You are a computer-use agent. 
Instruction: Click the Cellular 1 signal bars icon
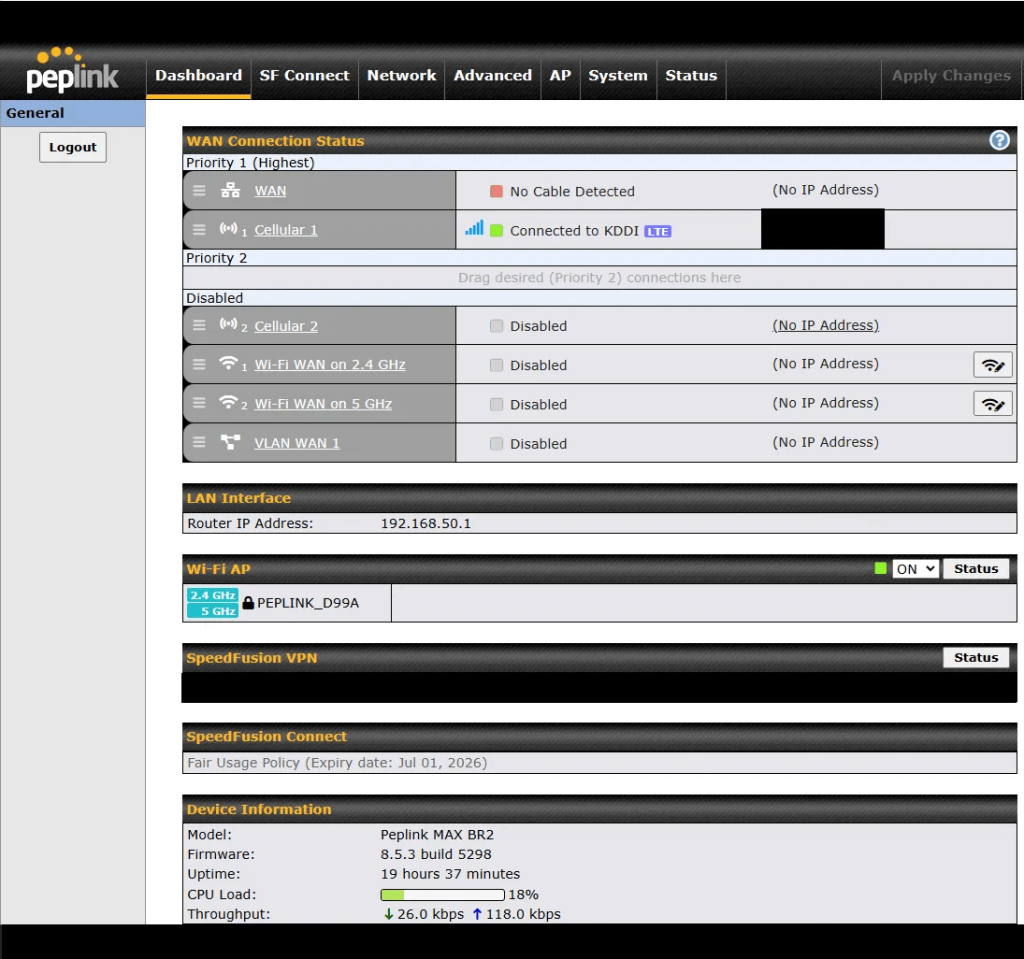pyautogui.click(x=474, y=229)
